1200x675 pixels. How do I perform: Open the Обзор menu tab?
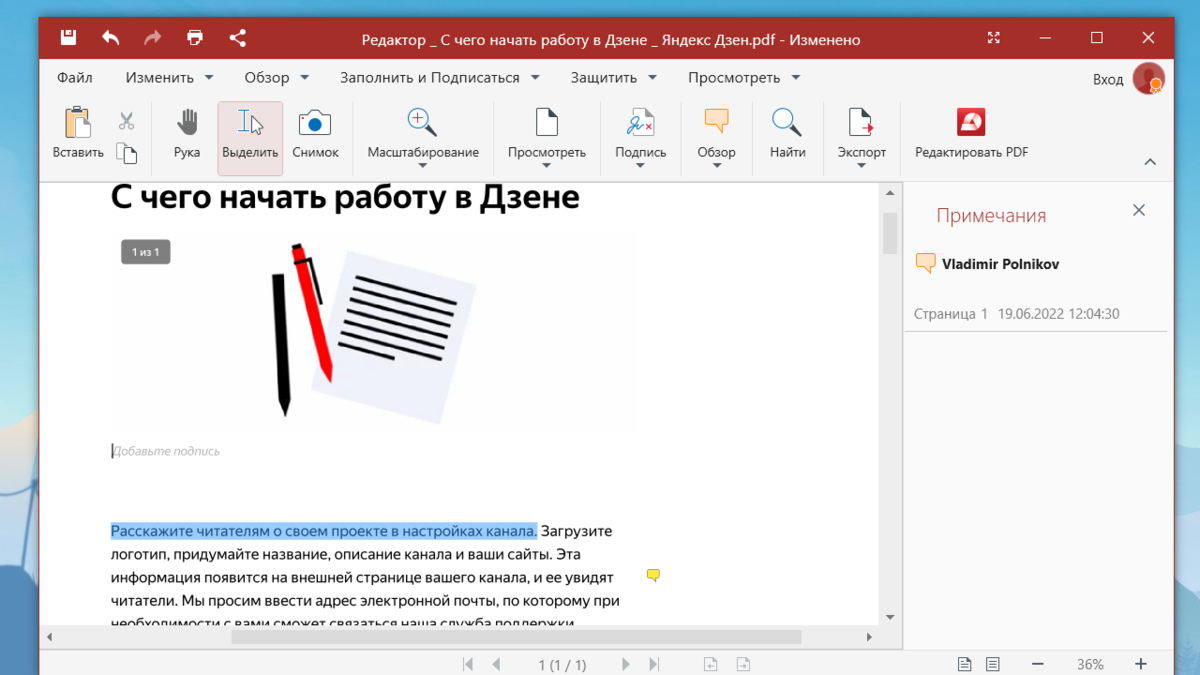tap(277, 77)
